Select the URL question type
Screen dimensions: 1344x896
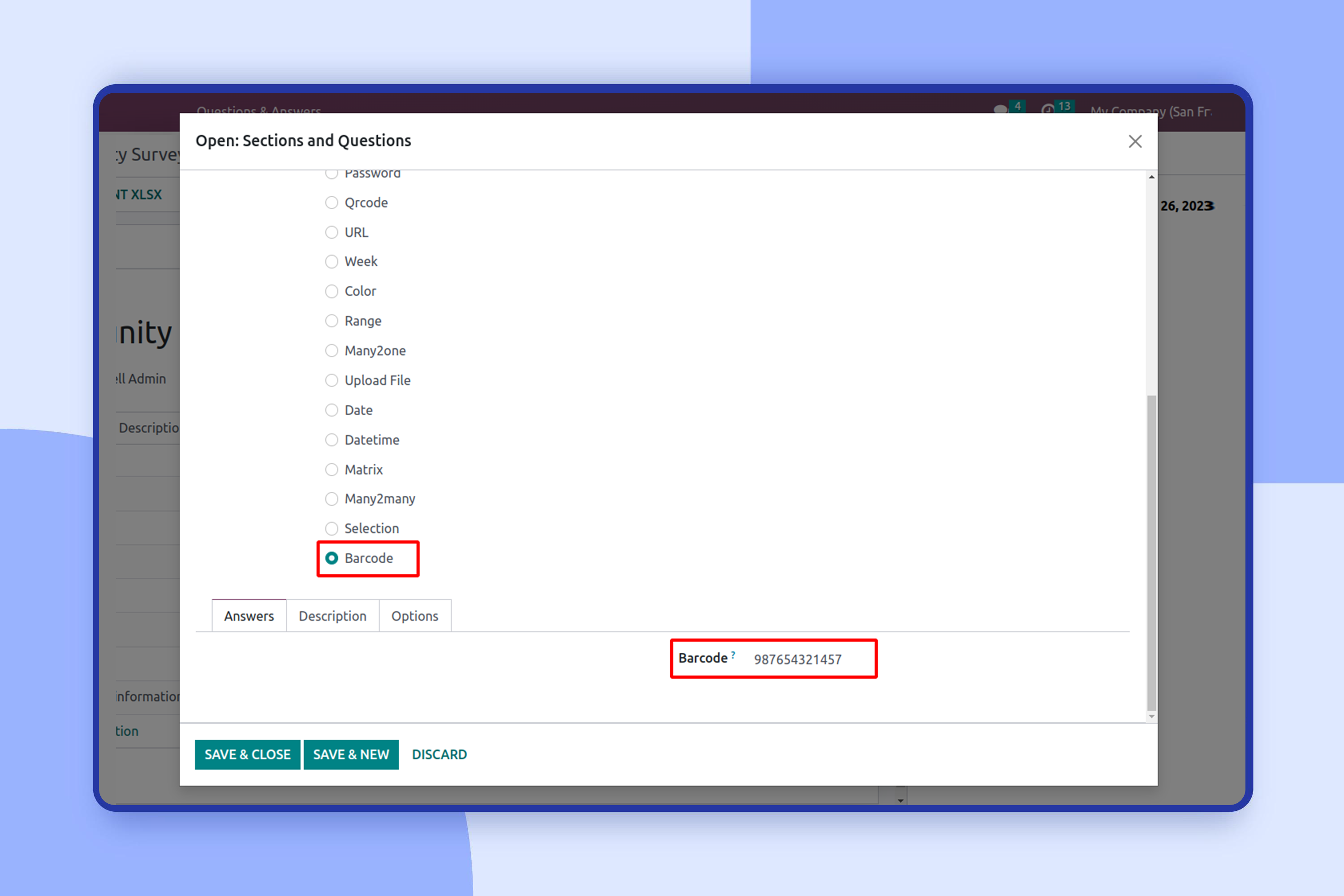click(332, 233)
